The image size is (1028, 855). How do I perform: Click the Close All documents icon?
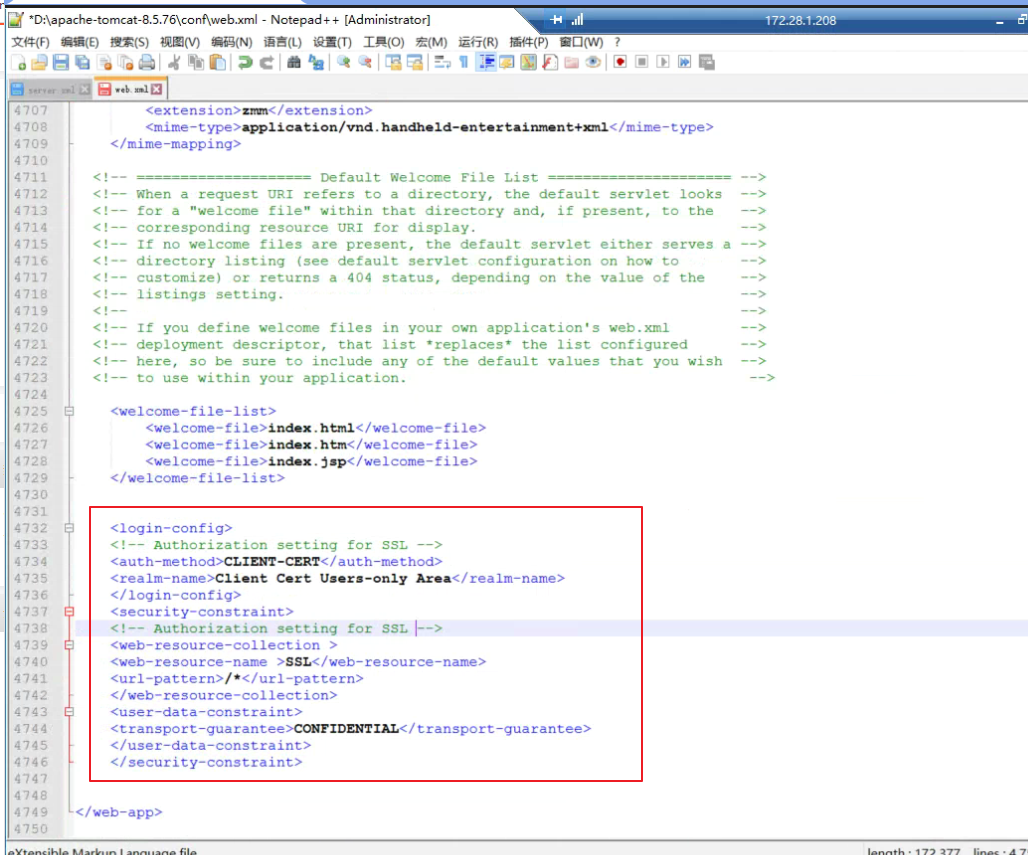[126, 62]
